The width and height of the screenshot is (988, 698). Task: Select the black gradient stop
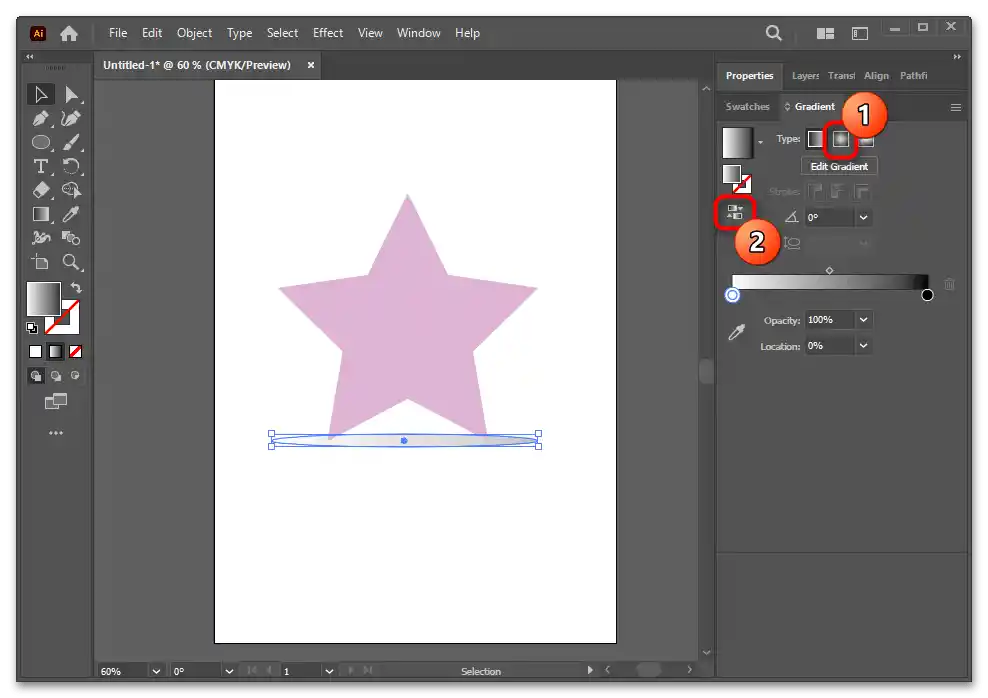click(927, 295)
